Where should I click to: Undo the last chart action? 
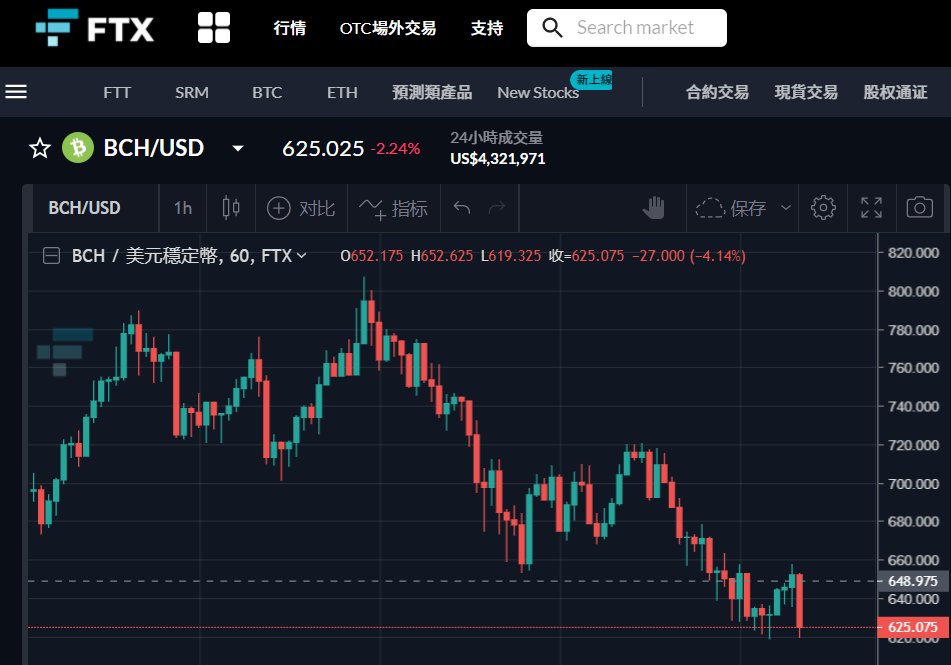tap(462, 208)
